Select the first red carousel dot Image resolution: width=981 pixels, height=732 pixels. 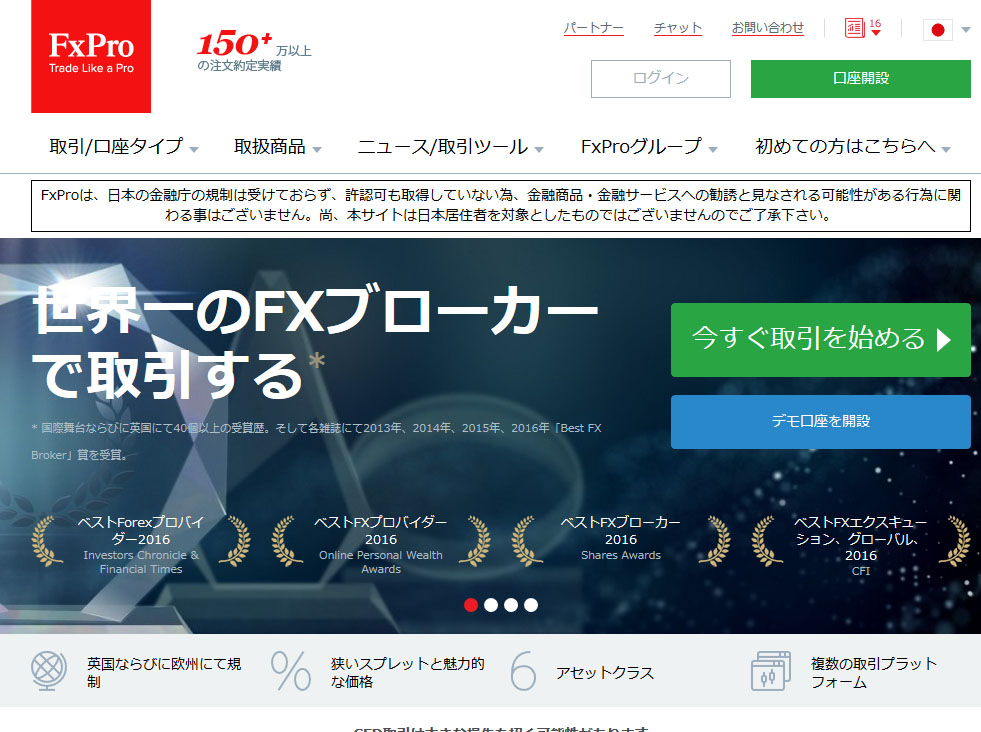point(471,605)
